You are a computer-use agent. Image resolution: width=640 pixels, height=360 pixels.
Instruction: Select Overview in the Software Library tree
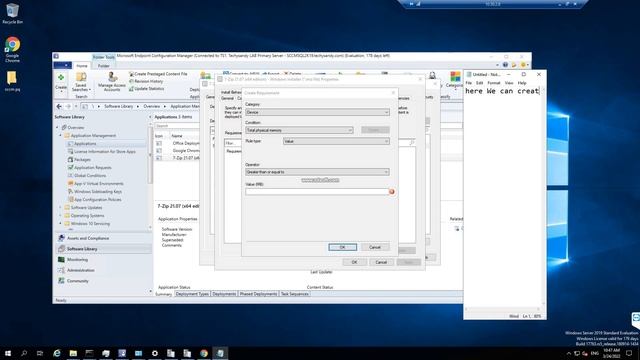pos(76,128)
